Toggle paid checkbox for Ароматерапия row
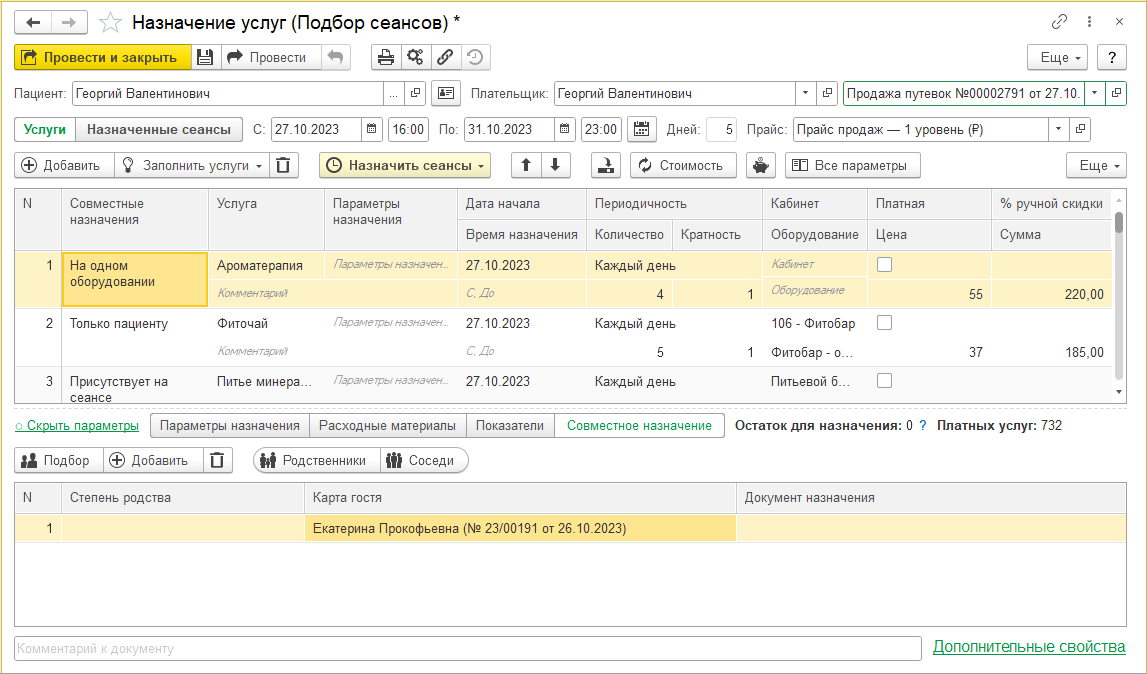 (x=884, y=265)
